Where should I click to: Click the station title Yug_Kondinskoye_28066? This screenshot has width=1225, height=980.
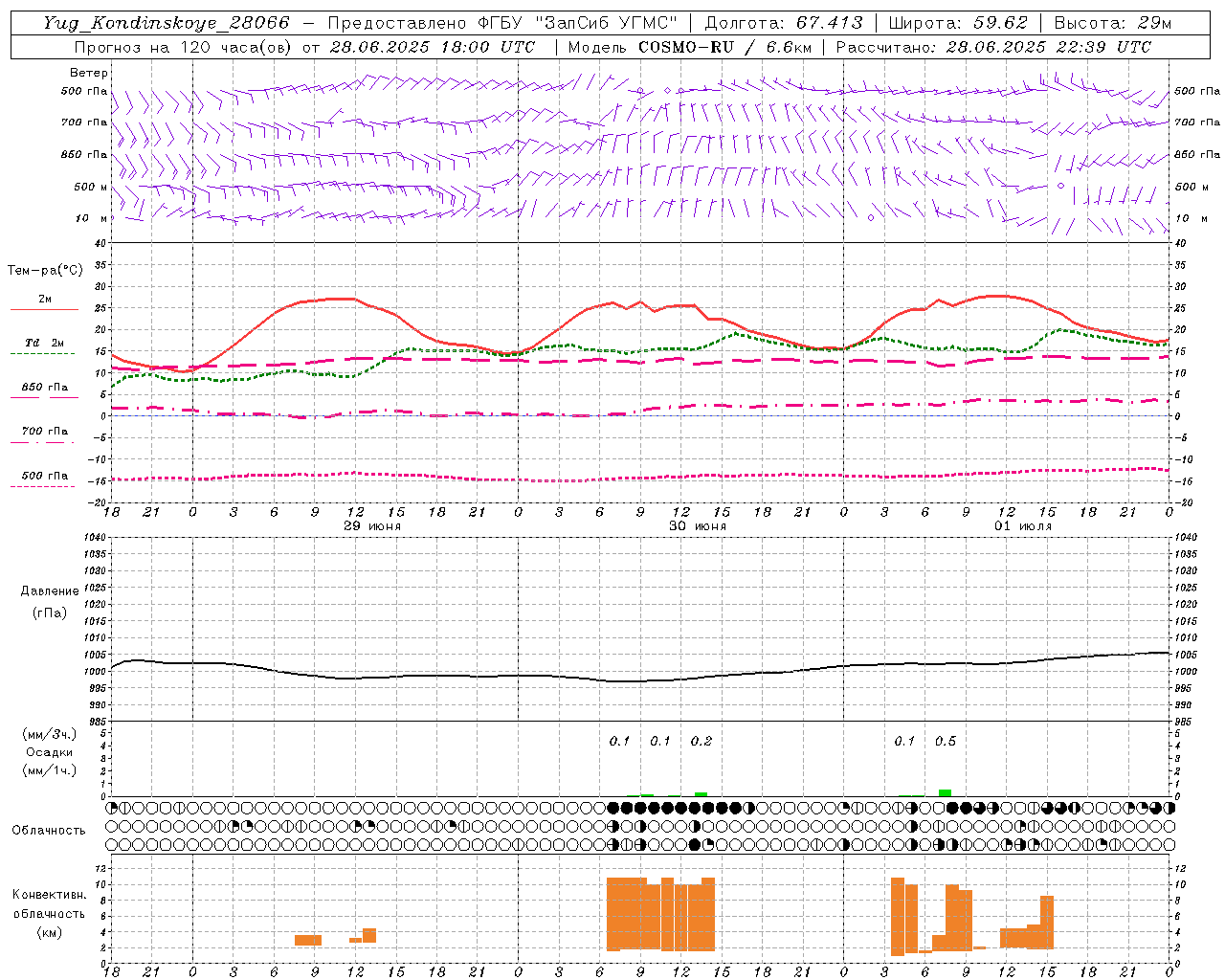[x=167, y=23]
